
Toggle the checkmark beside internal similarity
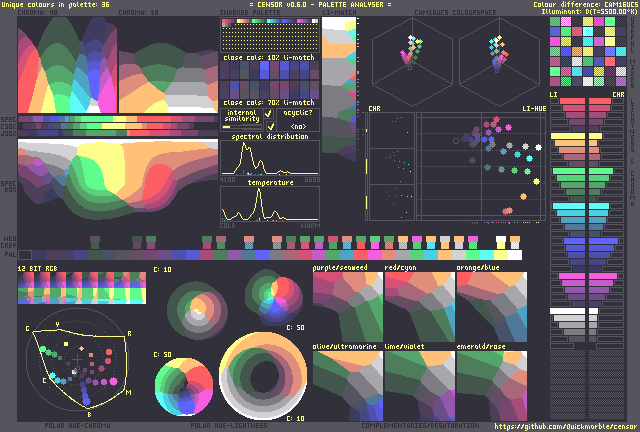[269, 113]
